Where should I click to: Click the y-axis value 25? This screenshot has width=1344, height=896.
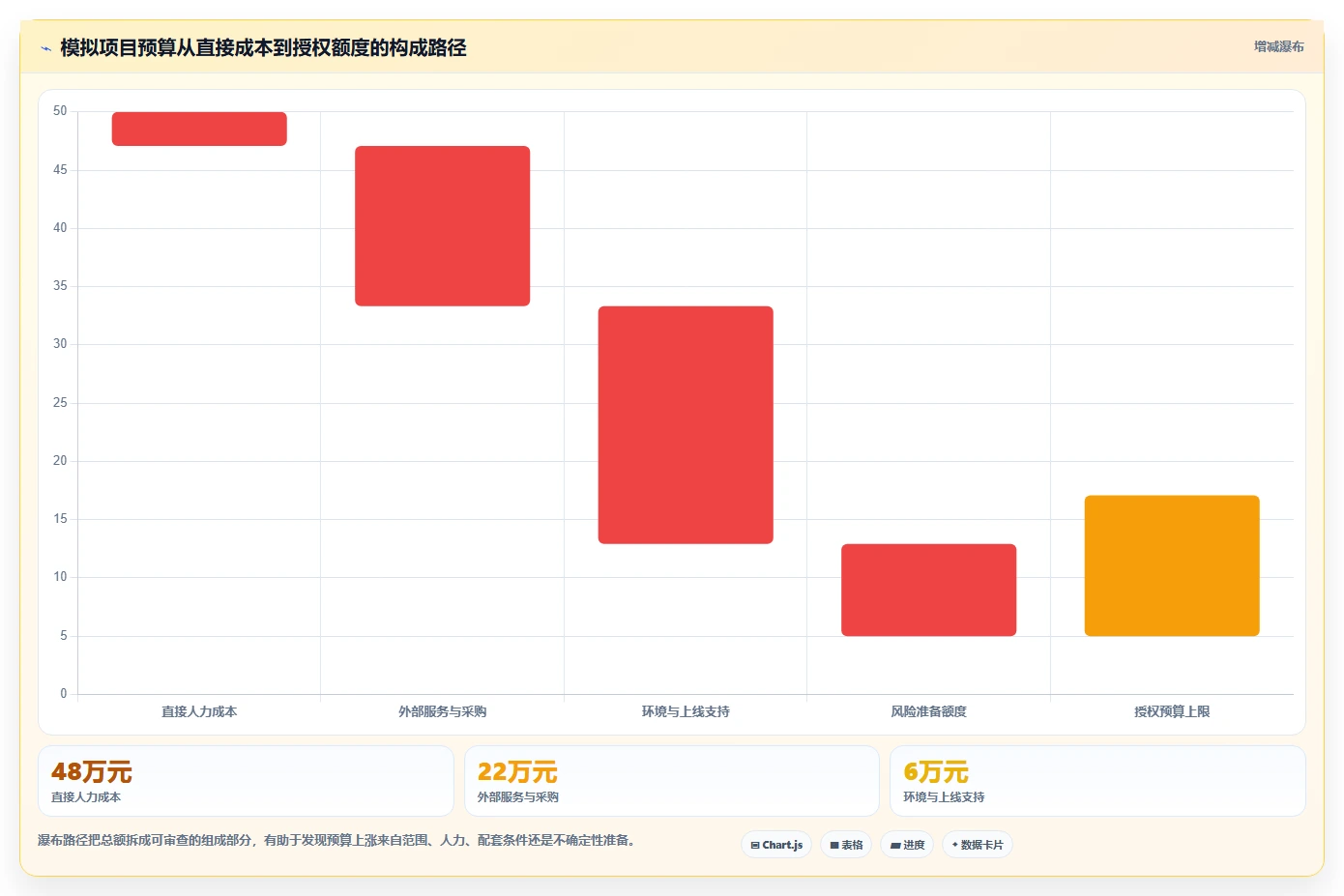(60, 403)
